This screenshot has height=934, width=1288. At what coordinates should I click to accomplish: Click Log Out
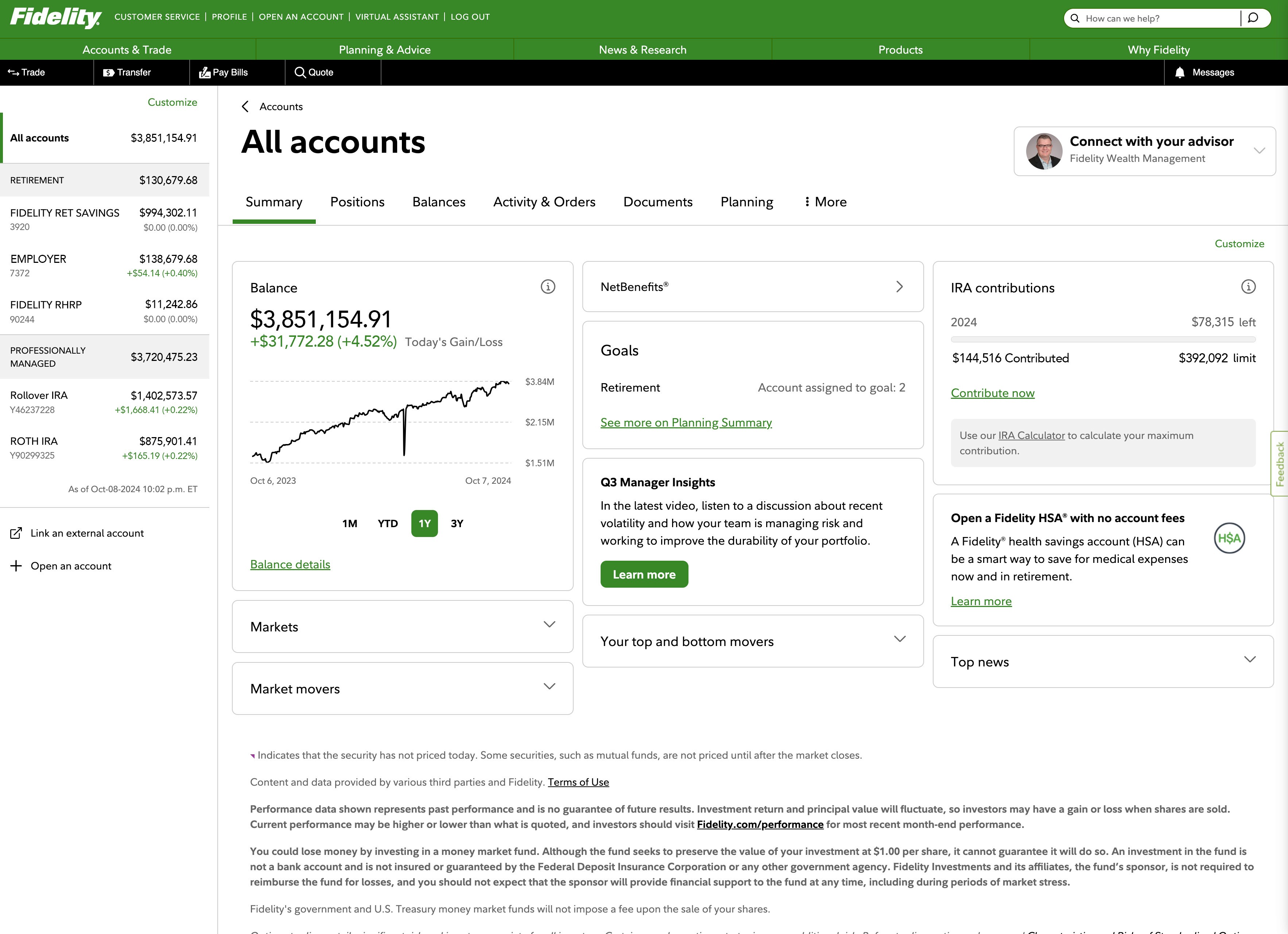[x=470, y=17]
